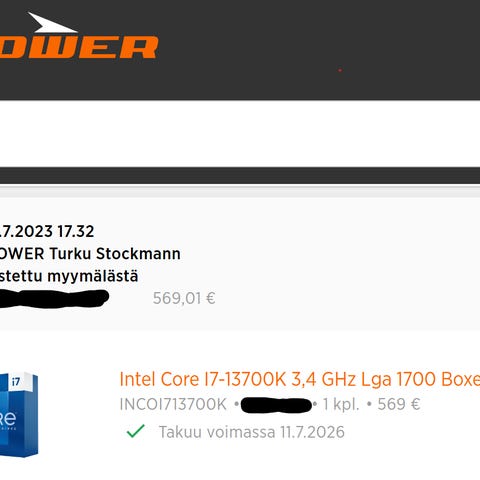Viewport: 480px width, 480px height.
Task: Click the orange POWER logo
Action: [78, 47]
